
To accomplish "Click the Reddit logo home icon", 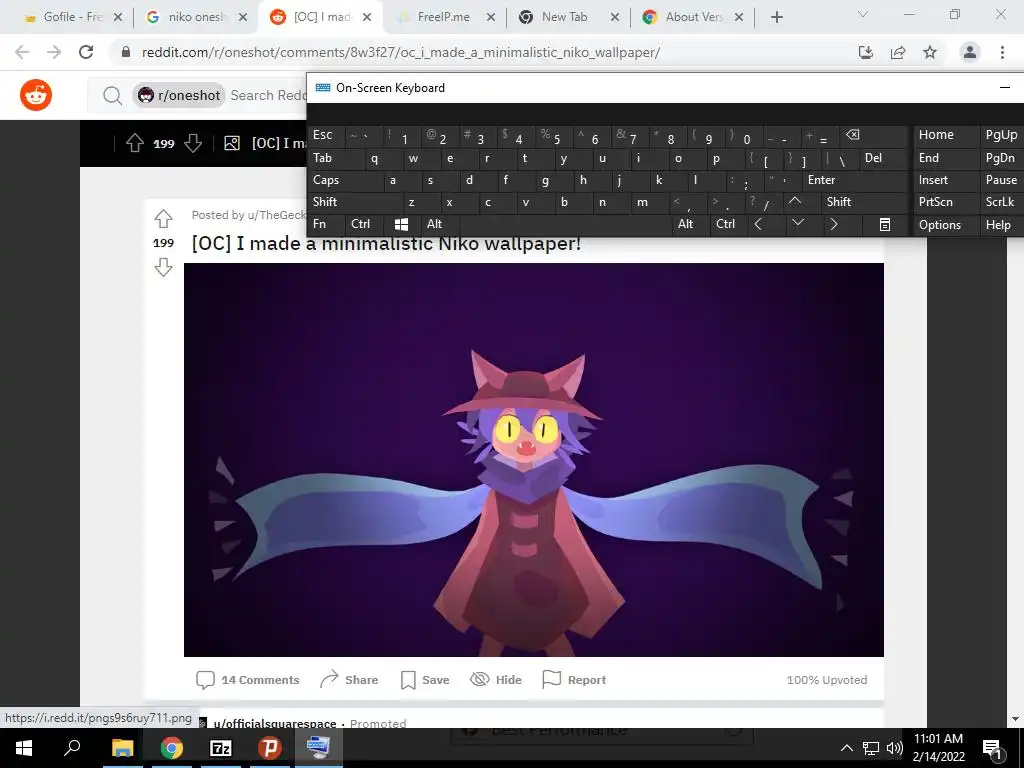I will pyautogui.click(x=36, y=95).
